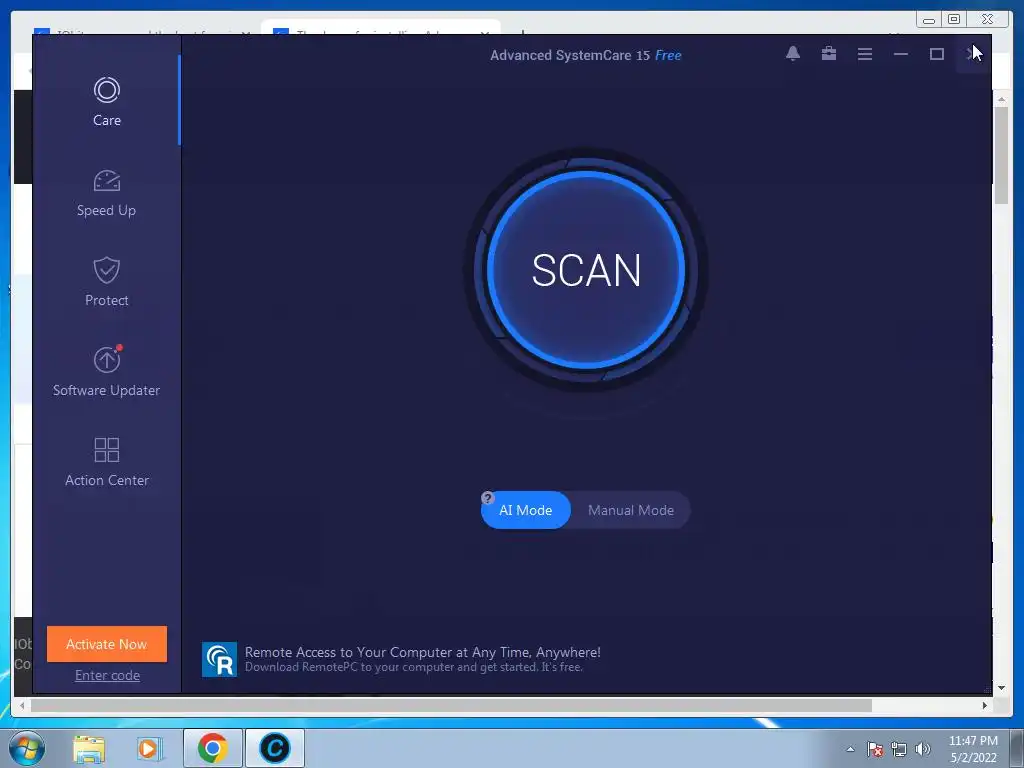Click the browser scroll-left arrow

click(x=22, y=705)
